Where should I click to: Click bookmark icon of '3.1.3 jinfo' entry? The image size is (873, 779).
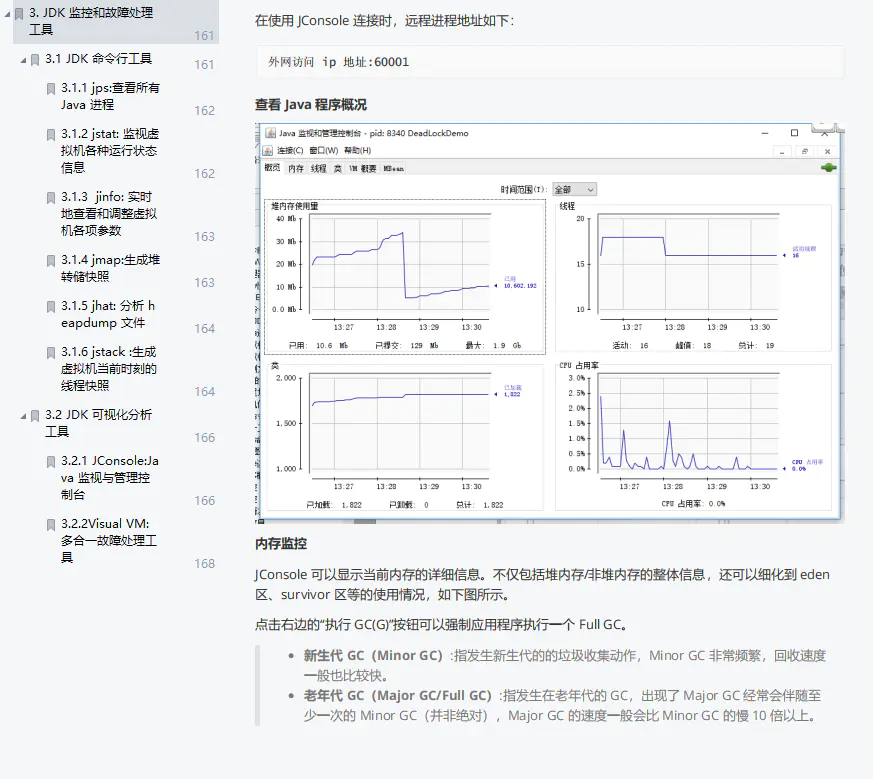coord(51,198)
